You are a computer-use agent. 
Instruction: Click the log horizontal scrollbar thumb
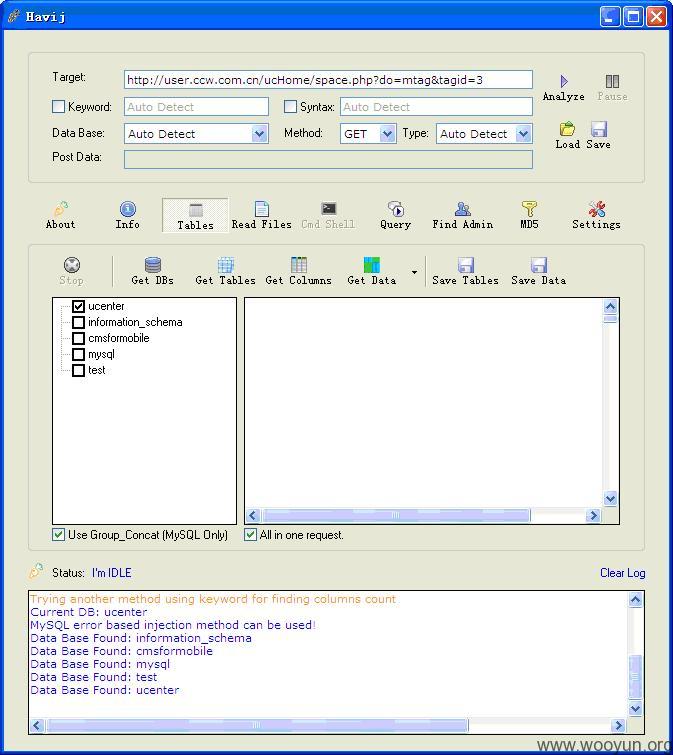point(257,725)
